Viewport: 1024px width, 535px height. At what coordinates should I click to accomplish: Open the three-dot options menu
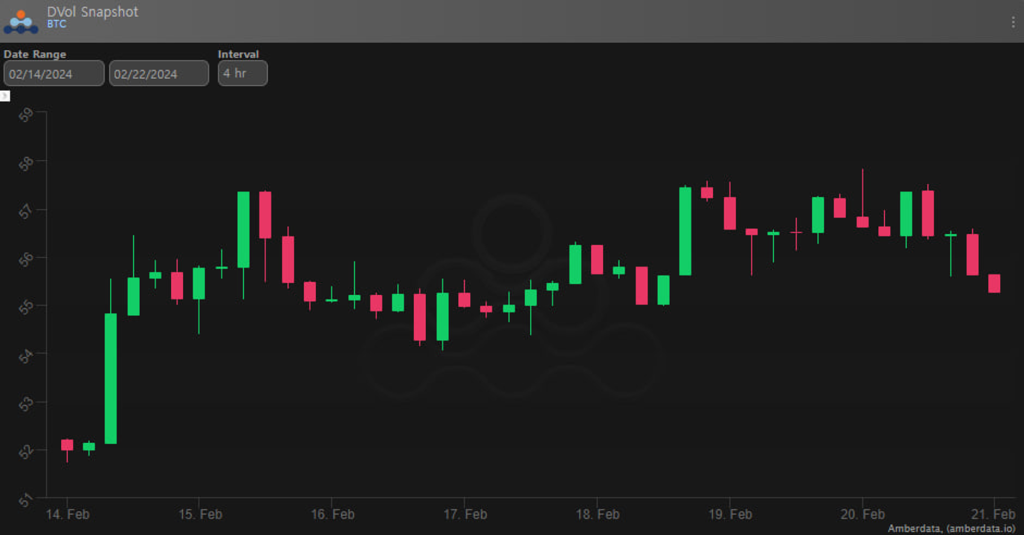pos(1013,21)
